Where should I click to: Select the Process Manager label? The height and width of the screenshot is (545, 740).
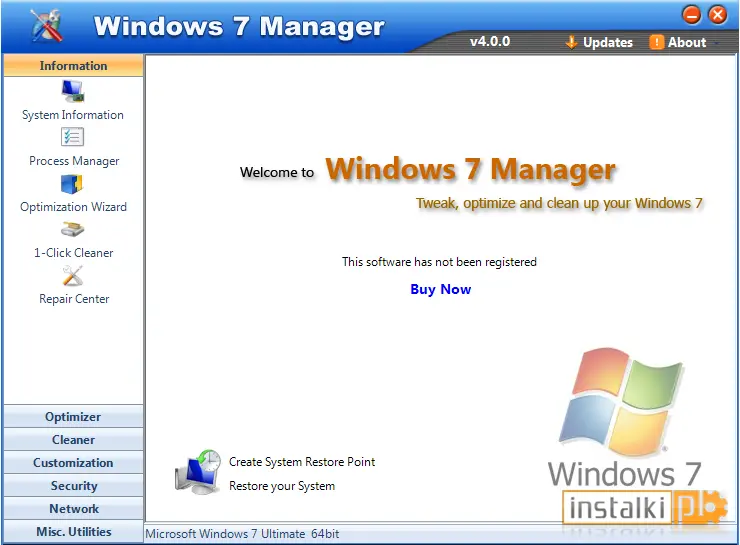point(74,161)
